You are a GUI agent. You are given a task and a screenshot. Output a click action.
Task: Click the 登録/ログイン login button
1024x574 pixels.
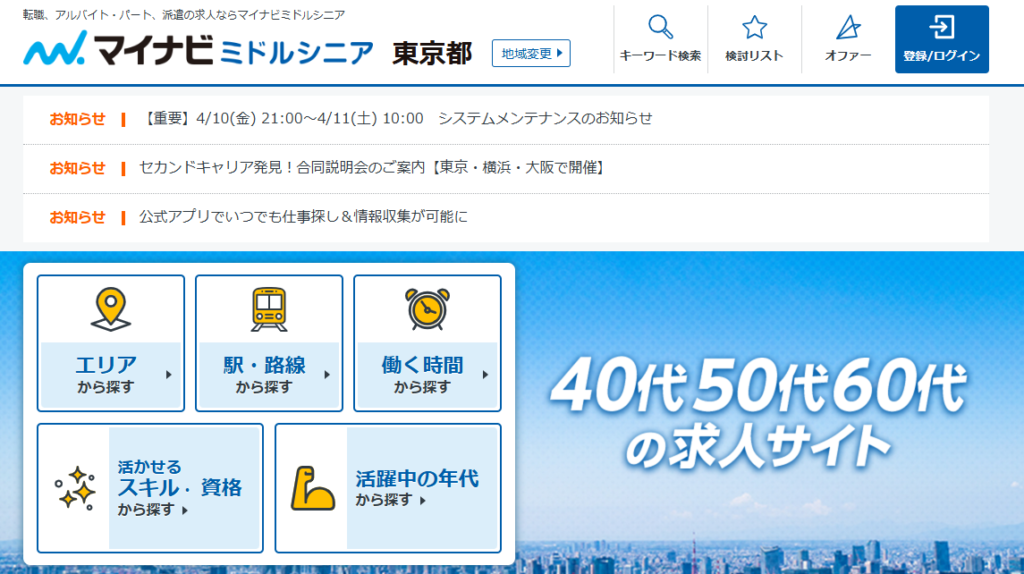click(x=941, y=40)
